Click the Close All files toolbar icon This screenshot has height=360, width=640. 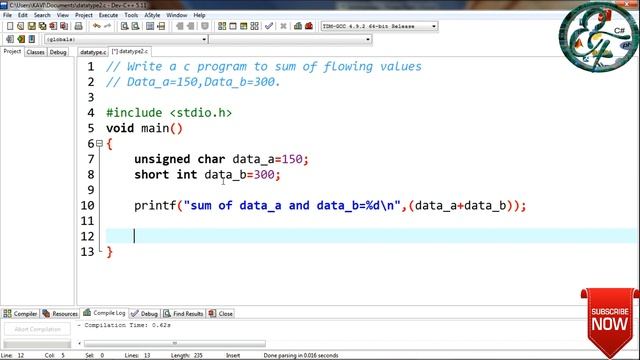(x=64, y=26)
